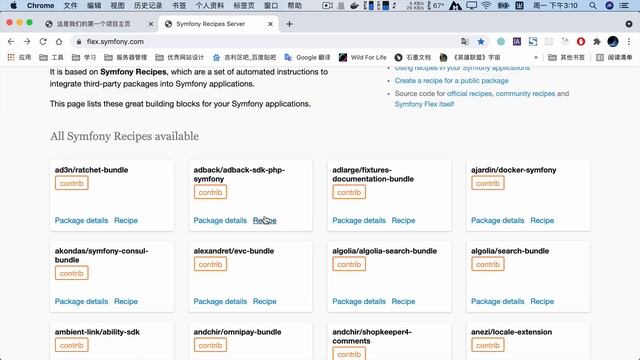Open Recipe link for adback/adback-sdk-php-symfony
640x360 pixels.
pos(264,220)
